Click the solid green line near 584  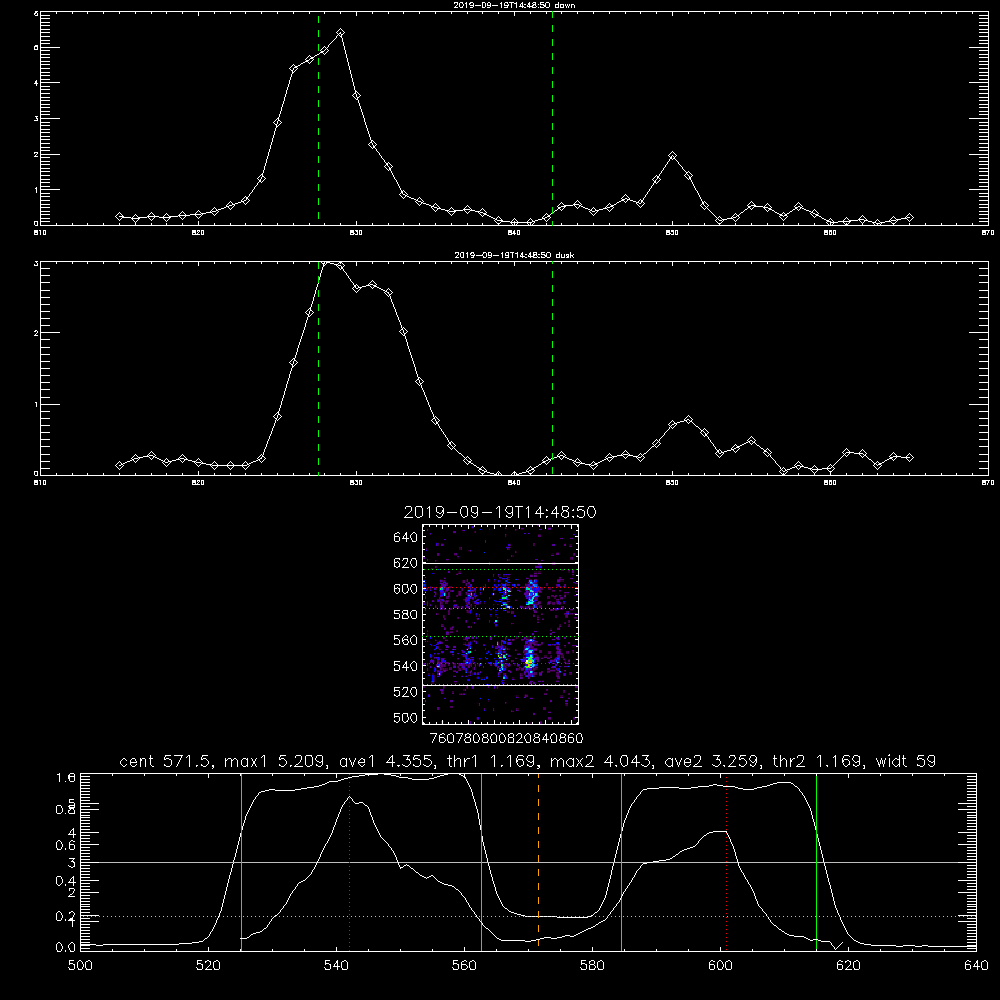(x=621, y=861)
